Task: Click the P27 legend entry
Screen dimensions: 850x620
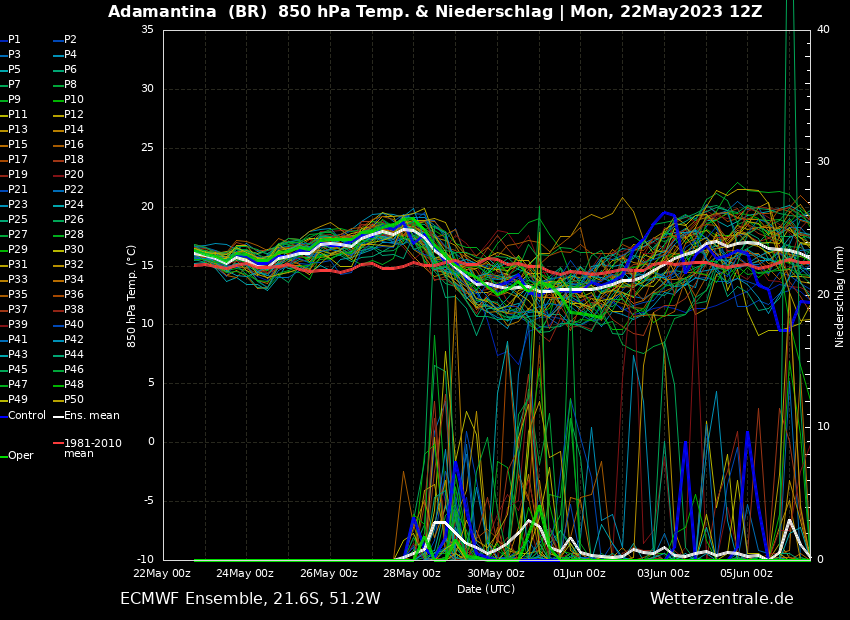Action: [x=14, y=235]
